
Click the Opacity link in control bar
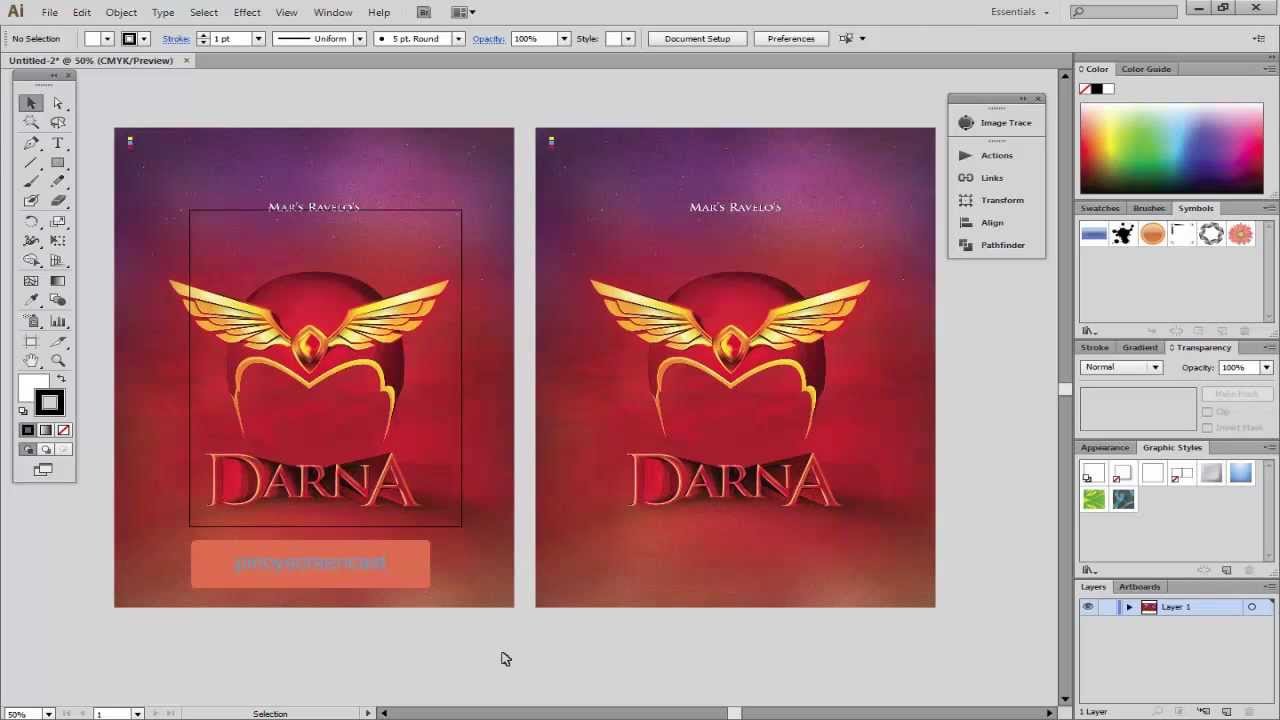(x=488, y=39)
